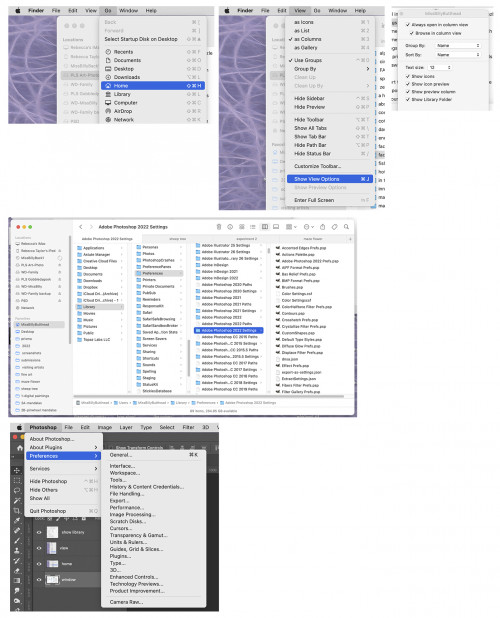This screenshot has height=618, width=500.
Task: Toggle Show Library Folder checkbox
Action: (x=408, y=100)
